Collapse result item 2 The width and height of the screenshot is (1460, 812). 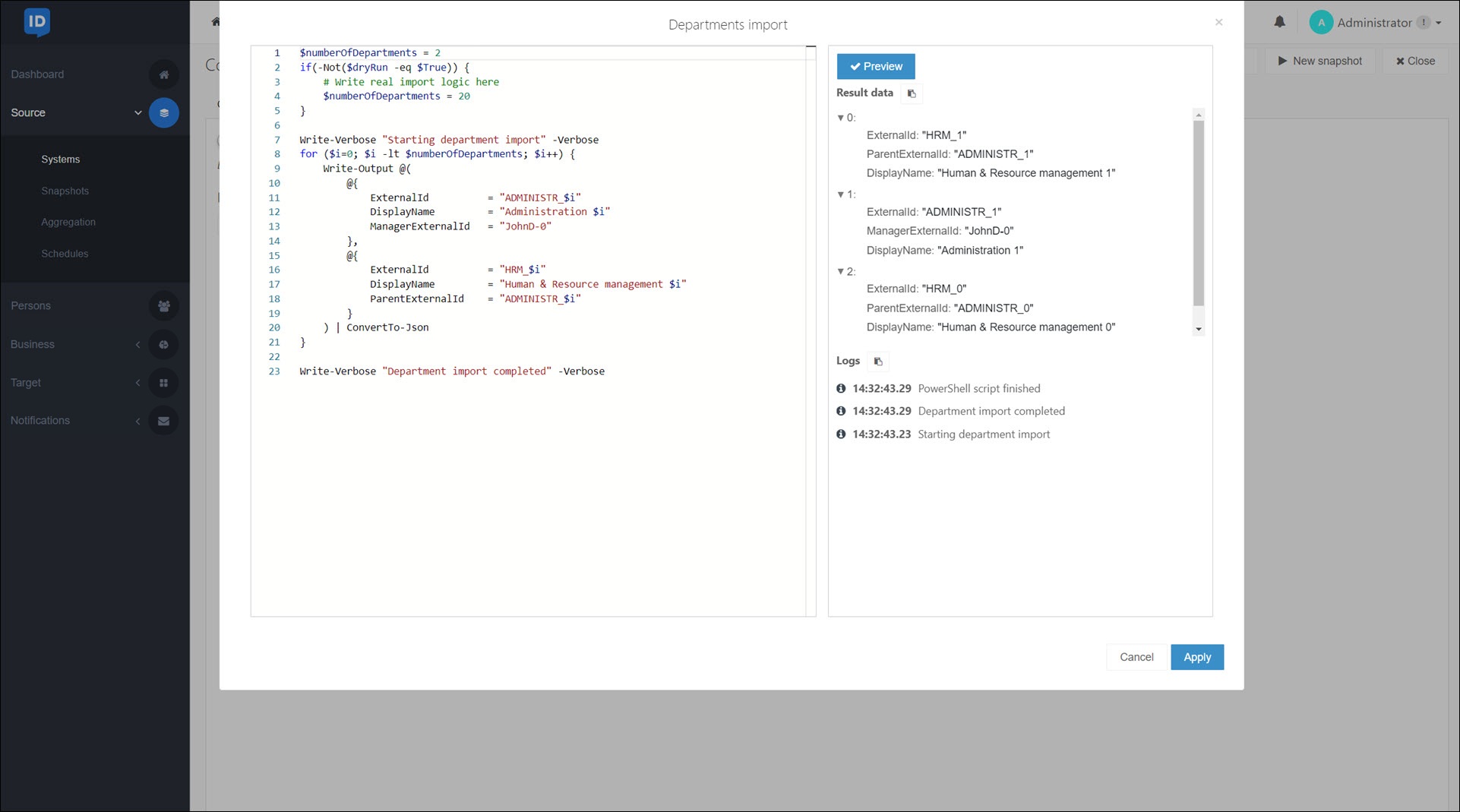840,271
